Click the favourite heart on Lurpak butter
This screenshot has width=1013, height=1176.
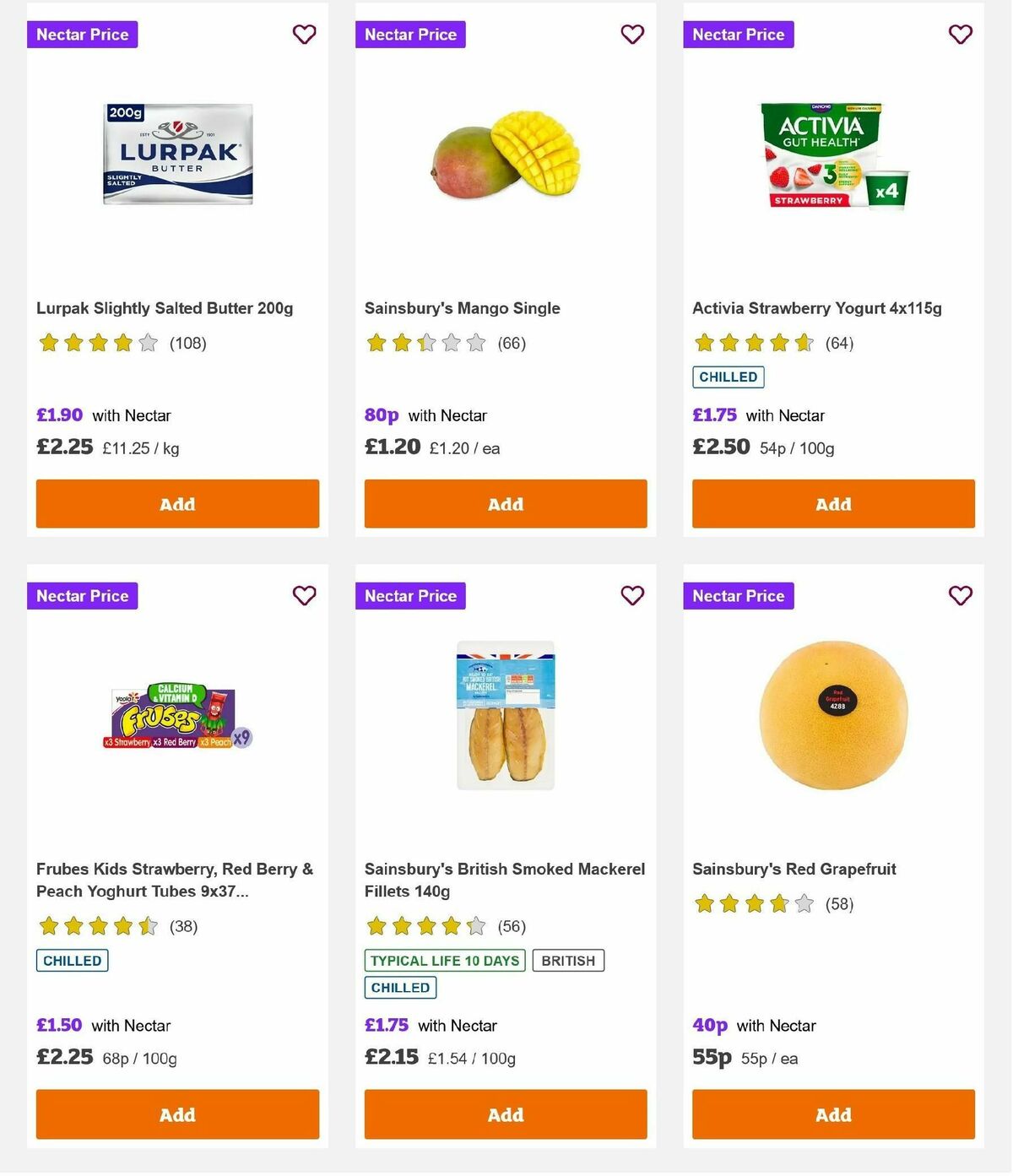[304, 35]
